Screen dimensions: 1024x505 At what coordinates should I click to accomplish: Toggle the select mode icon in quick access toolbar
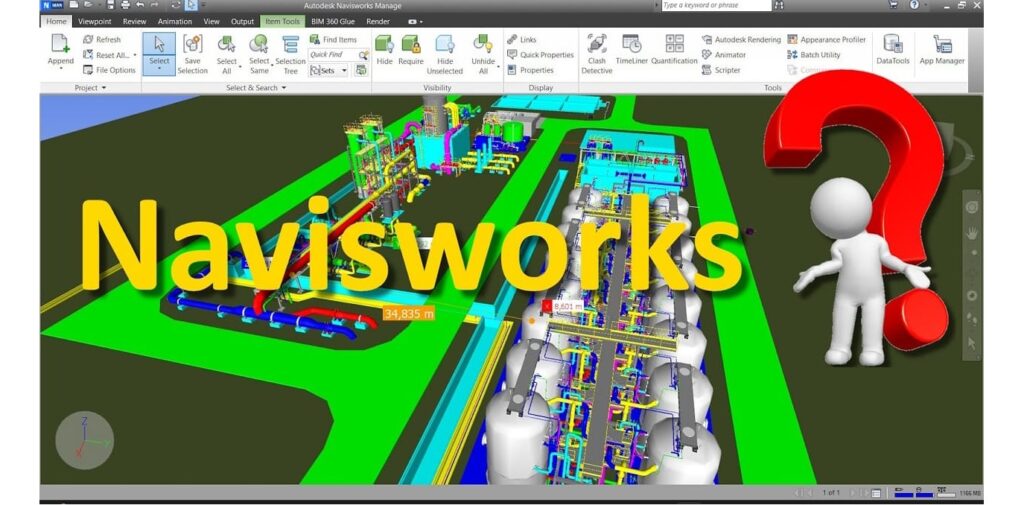[x=191, y=5]
